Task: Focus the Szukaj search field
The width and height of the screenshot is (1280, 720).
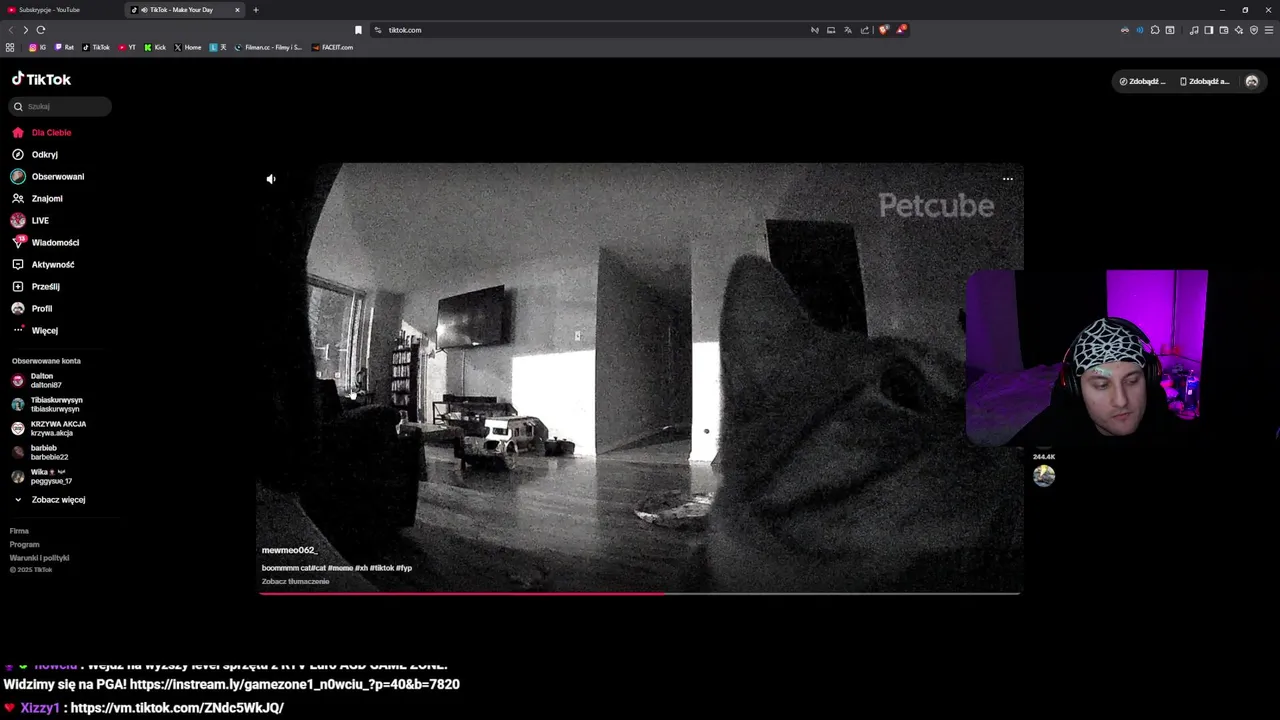Action: click(60, 106)
